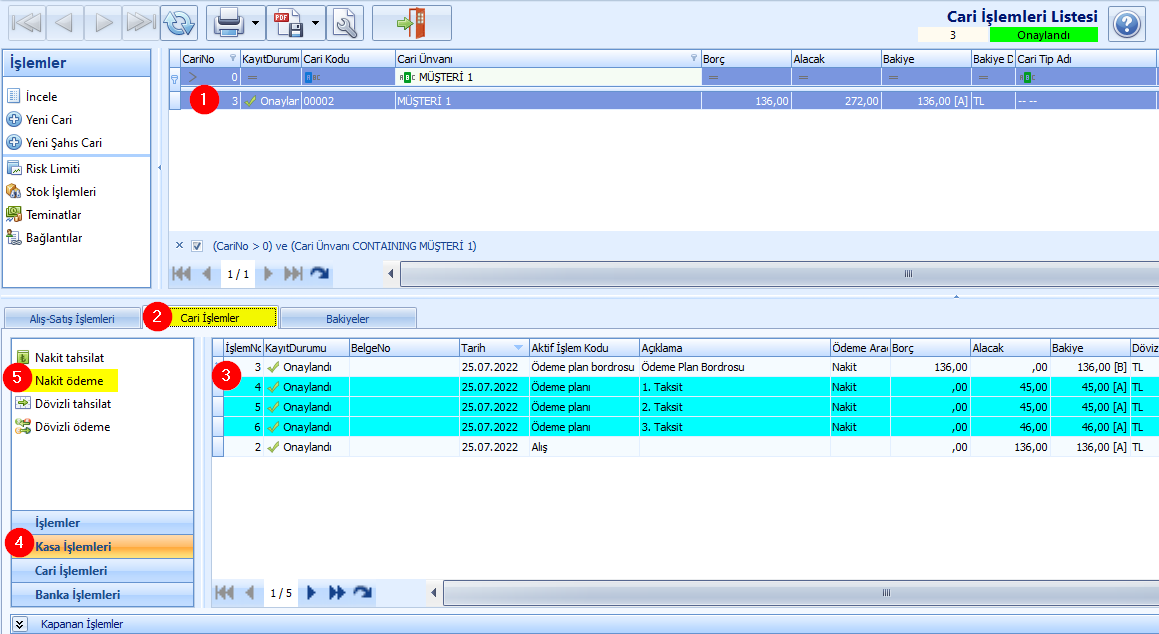Sort by Açıklama column header

click(x=735, y=348)
